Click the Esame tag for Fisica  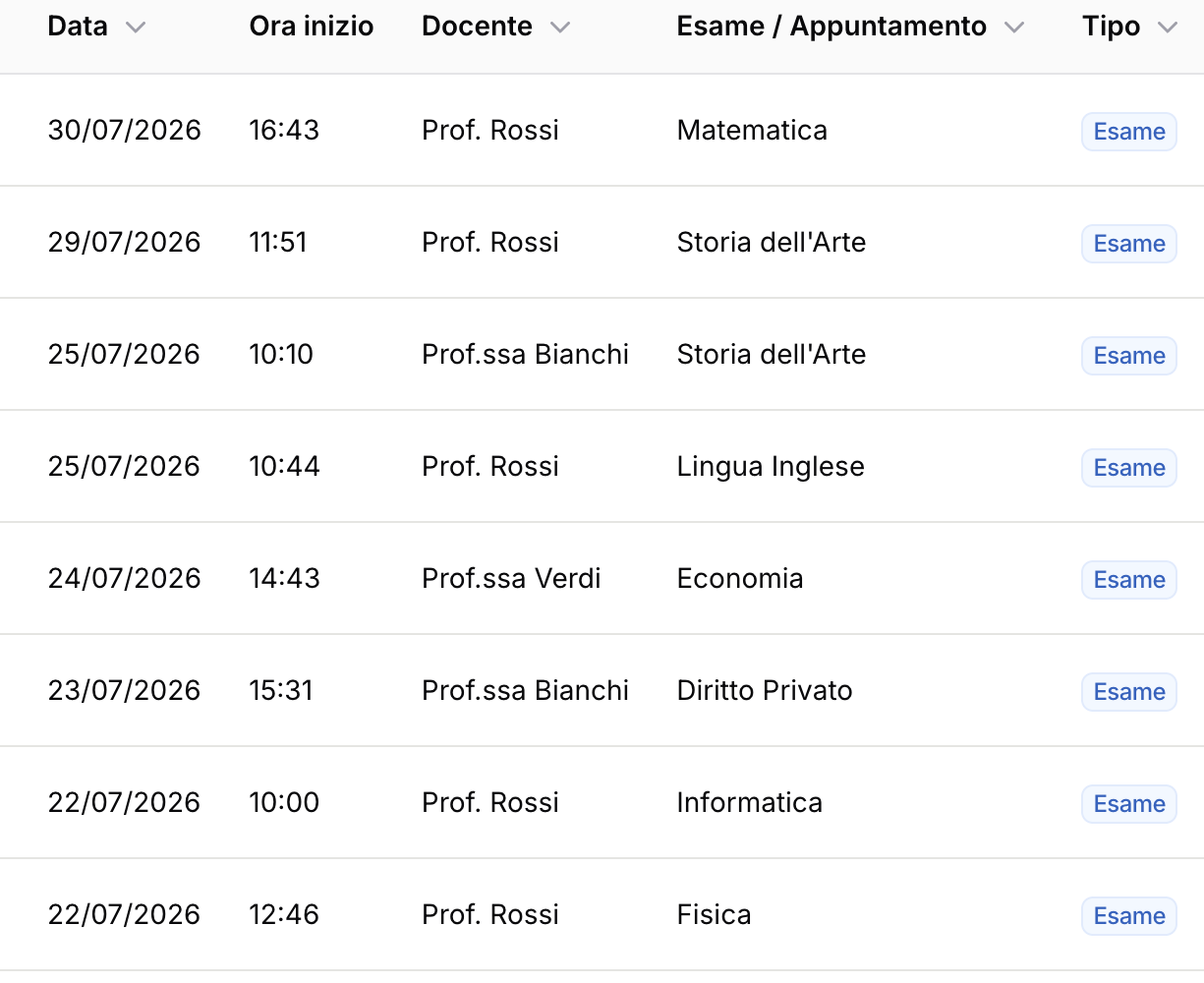coord(1129,916)
